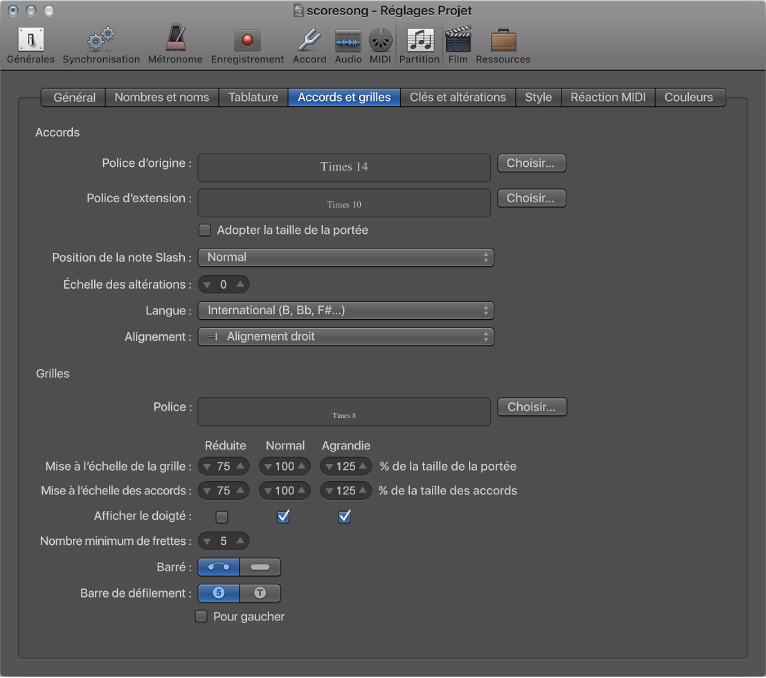Image resolution: width=766 pixels, height=678 pixels.
Task: Open Film clapperboard settings
Action: click(458, 42)
